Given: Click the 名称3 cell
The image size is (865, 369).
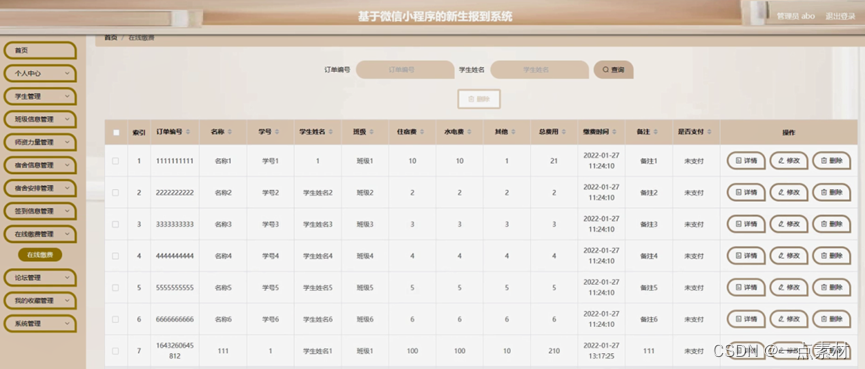Looking at the screenshot, I should tap(223, 224).
